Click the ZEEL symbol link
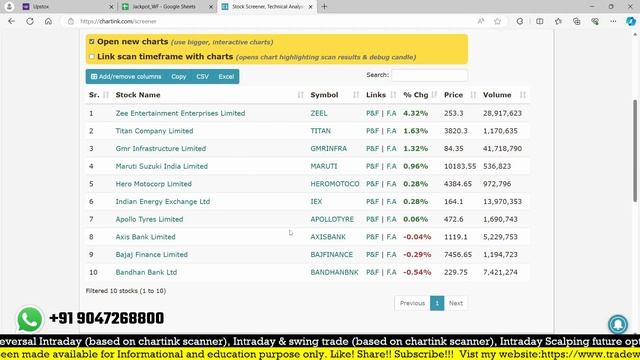 click(x=319, y=113)
